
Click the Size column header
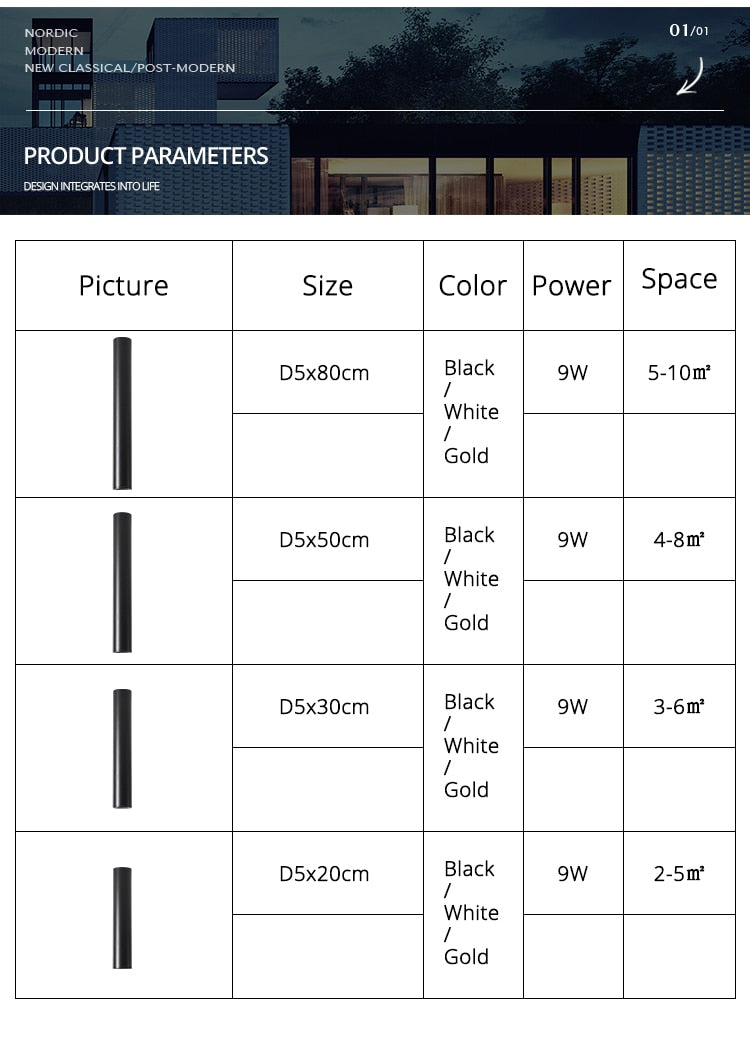click(x=328, y=286)
